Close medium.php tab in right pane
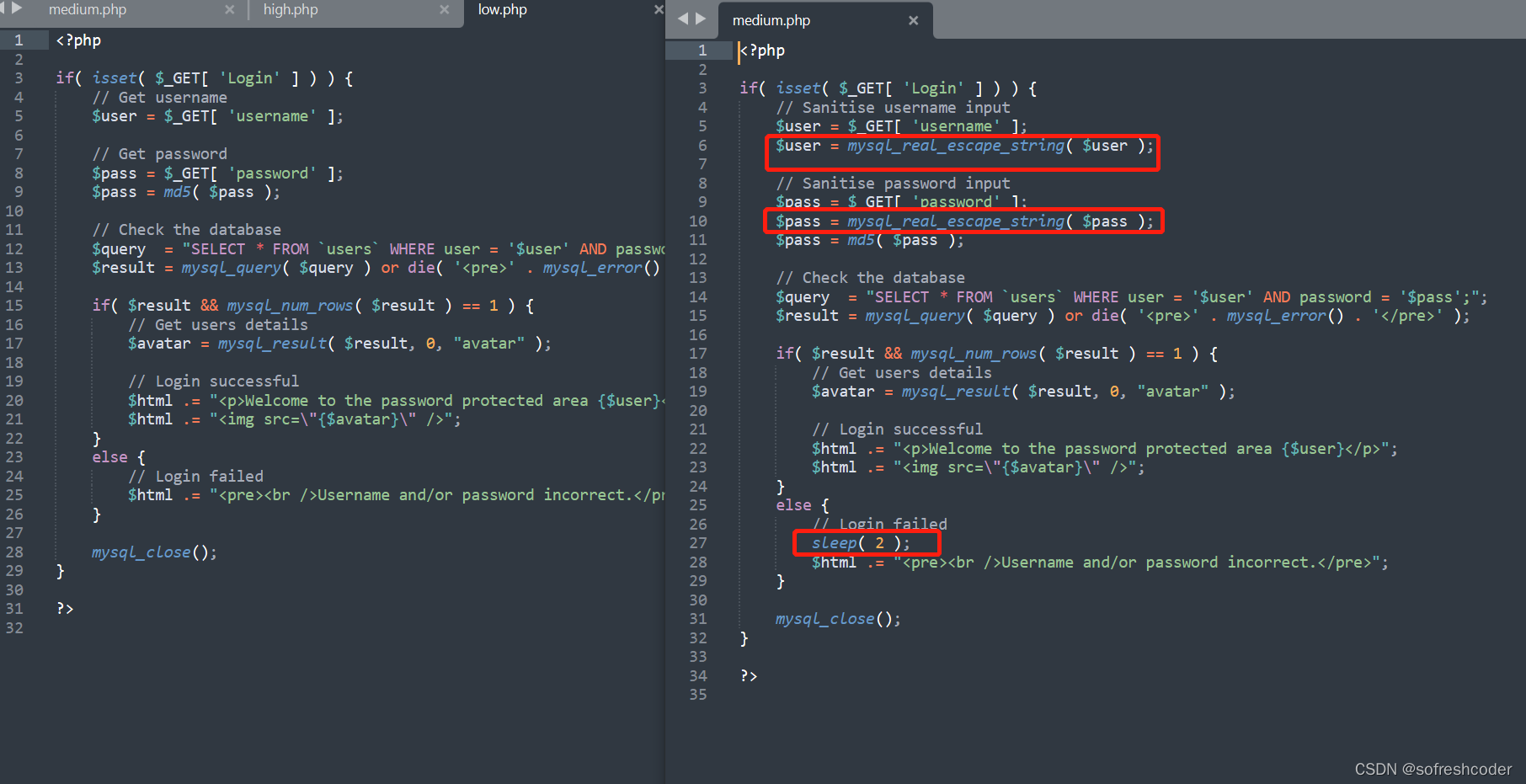Screen dimensions: 1526x784 (x=914, y=20)
